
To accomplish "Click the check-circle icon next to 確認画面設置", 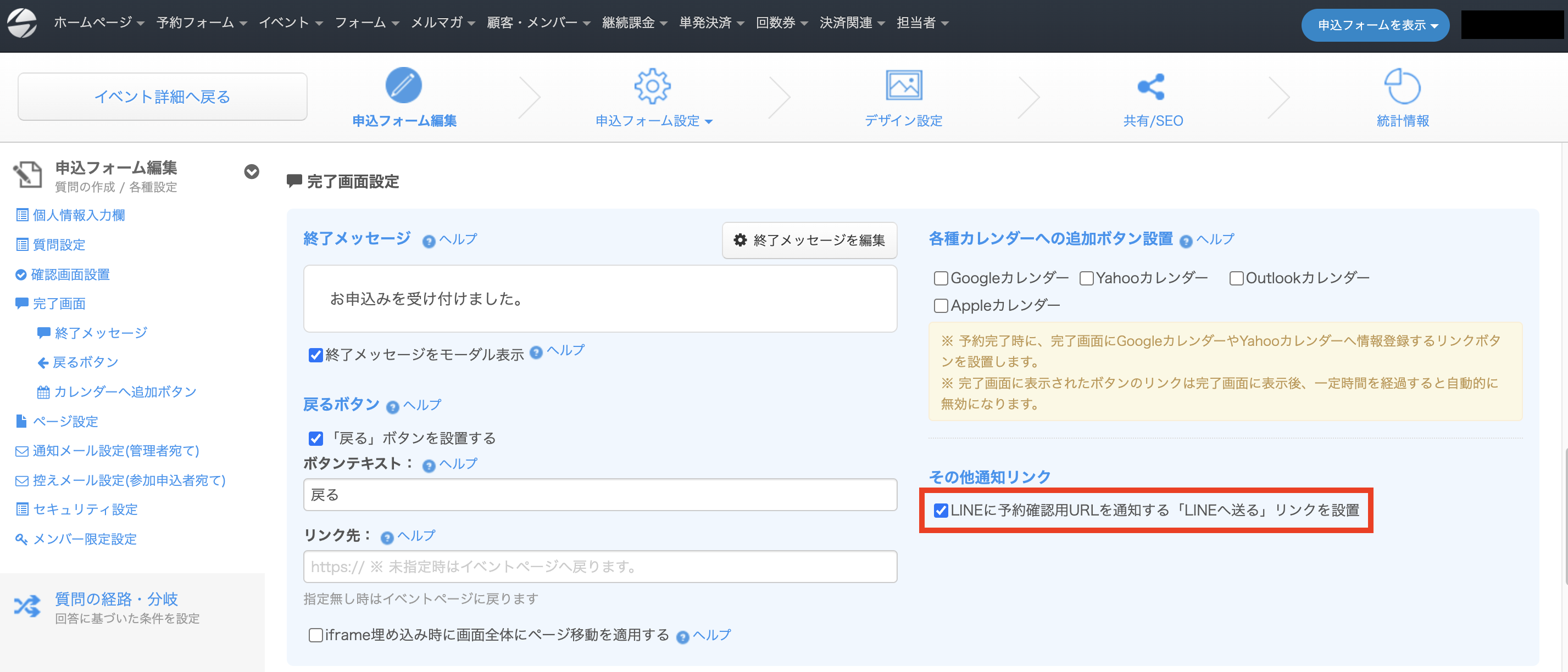I will click(x=21, y=275).
